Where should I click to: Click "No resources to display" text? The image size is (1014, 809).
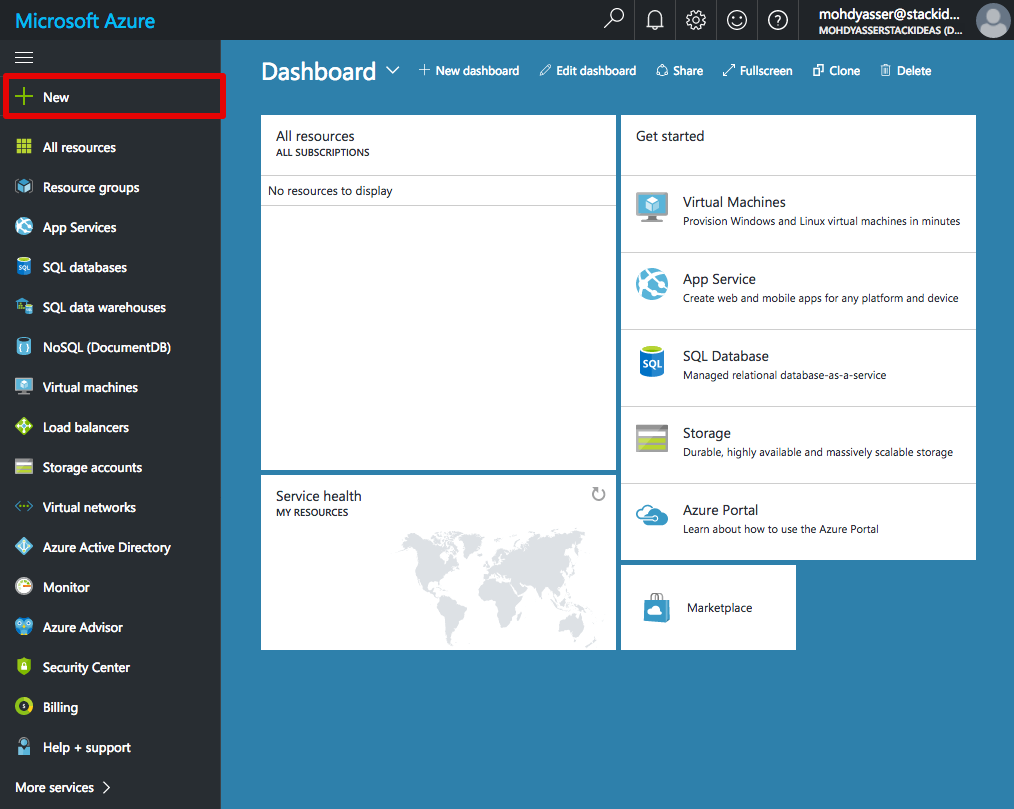click(330, 191)
